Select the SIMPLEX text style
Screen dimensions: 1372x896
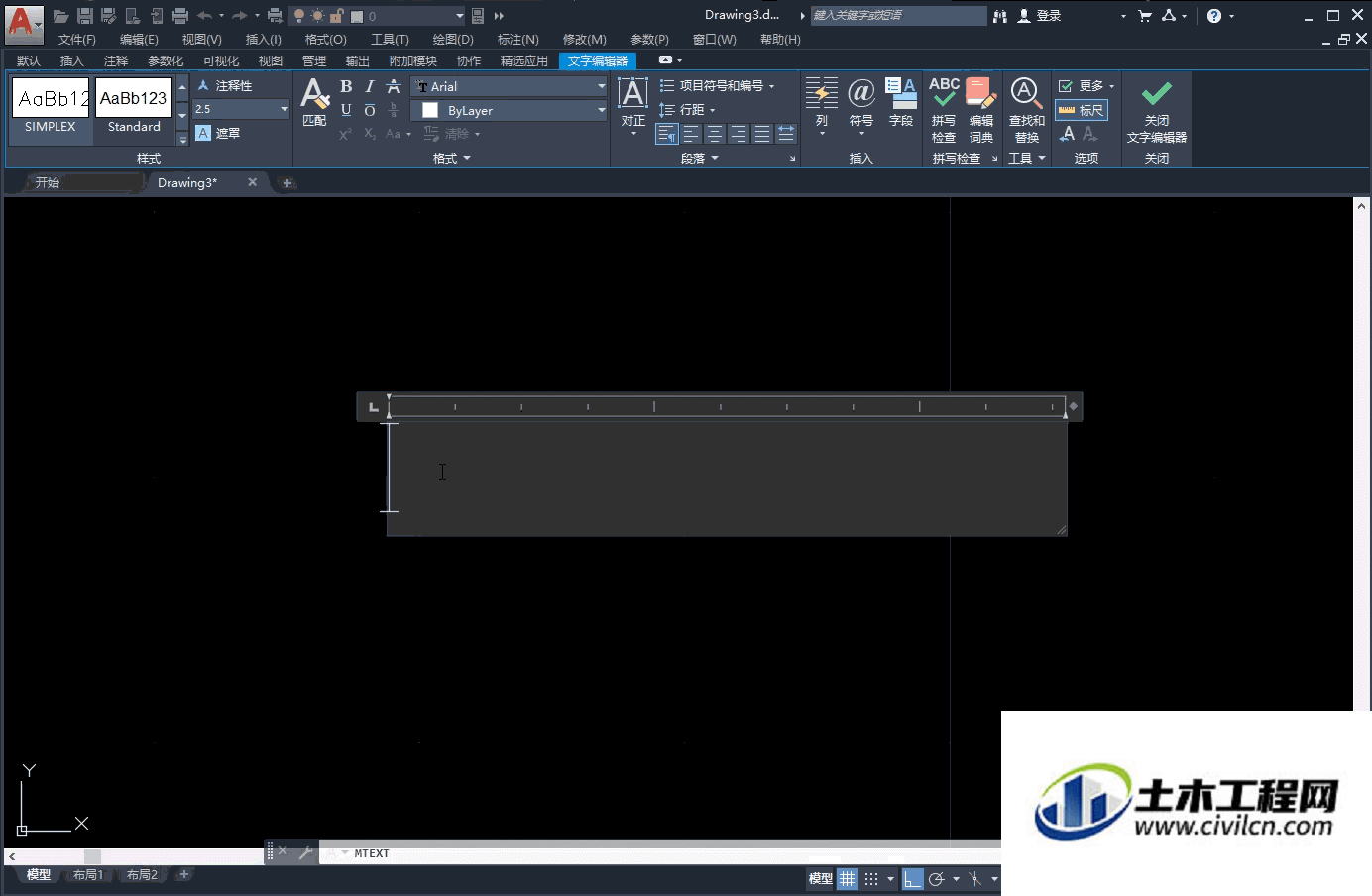point(51,107)
